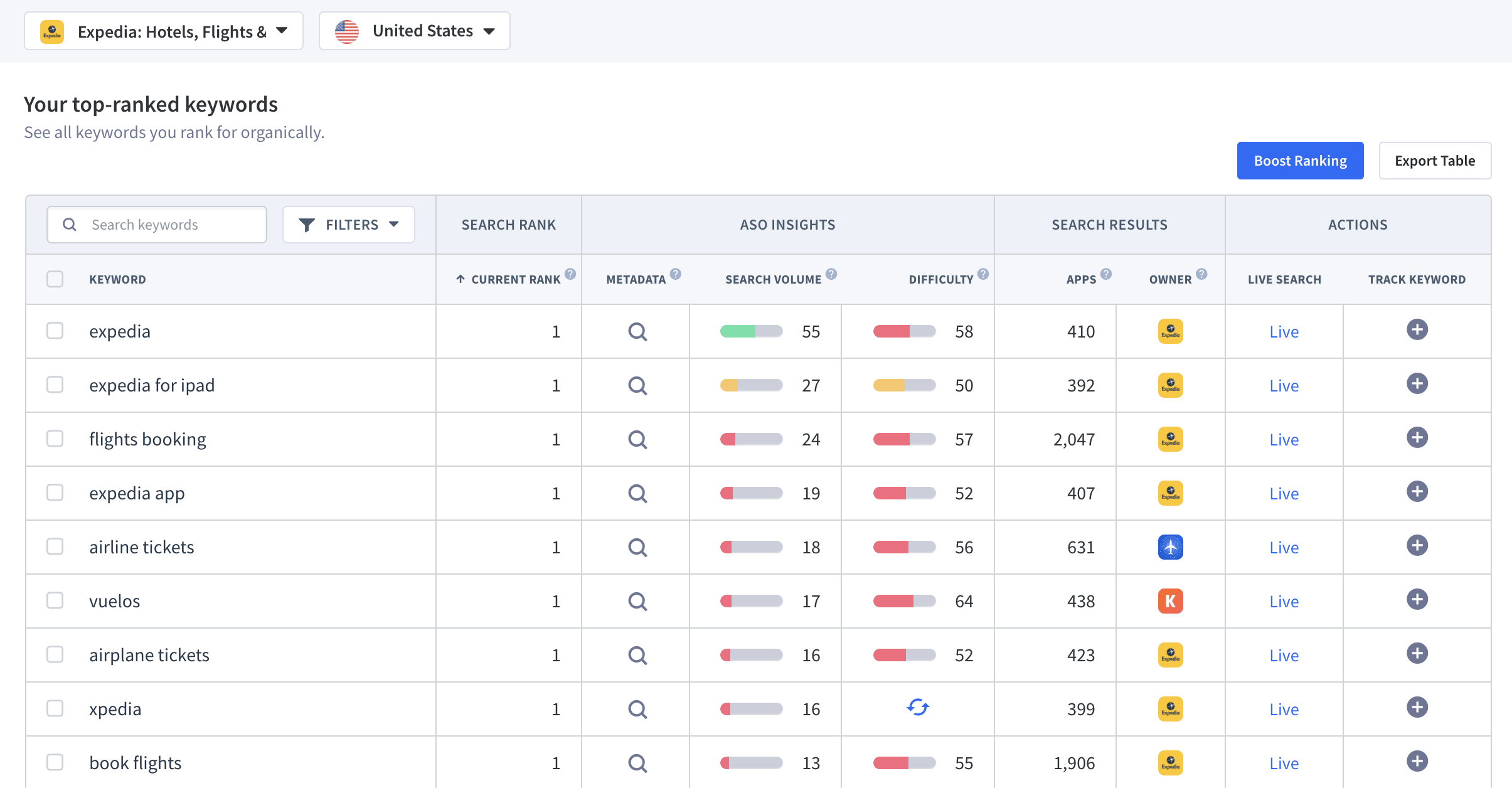1512x788 pixels.
Task: Open metadata magnifier for xpedia
Action: [x=637, y=710]
